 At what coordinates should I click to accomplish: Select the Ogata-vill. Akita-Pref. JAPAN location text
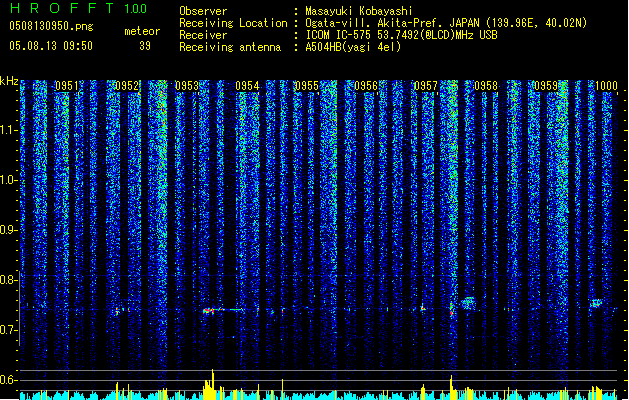click(x=446, y=23)
